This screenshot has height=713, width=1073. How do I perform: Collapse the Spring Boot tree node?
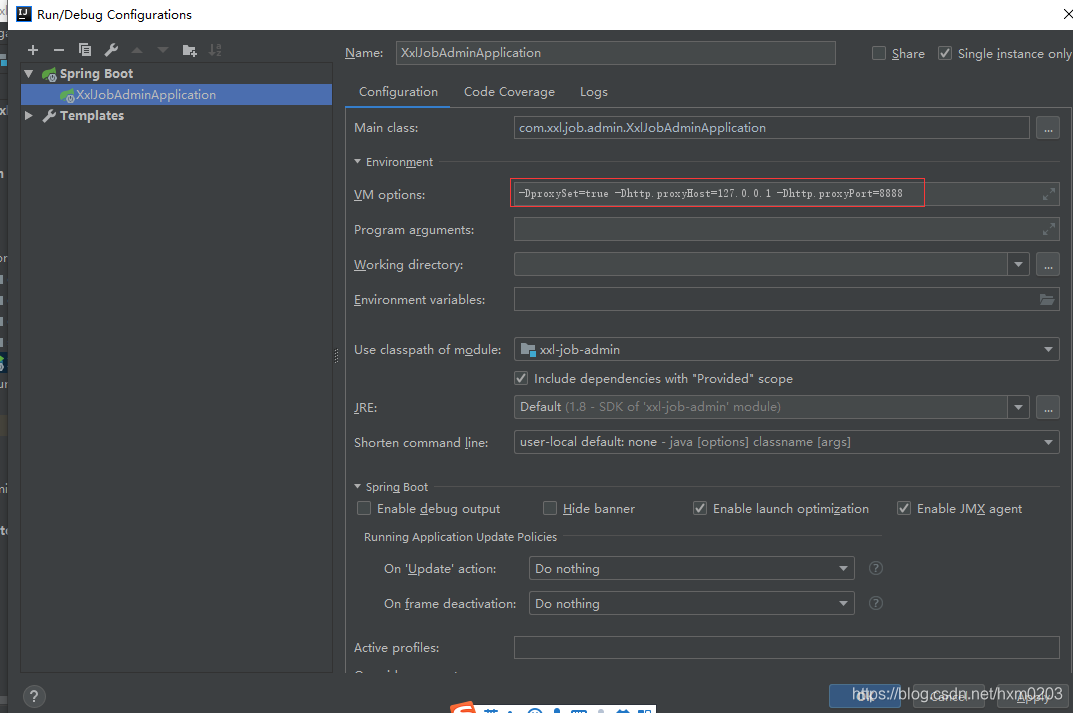coord(29,73)
